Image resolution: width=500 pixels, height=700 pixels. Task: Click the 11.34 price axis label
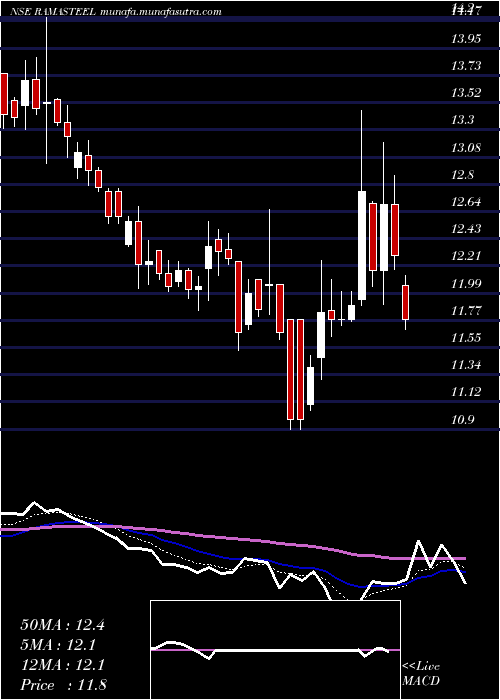[467, 365]
